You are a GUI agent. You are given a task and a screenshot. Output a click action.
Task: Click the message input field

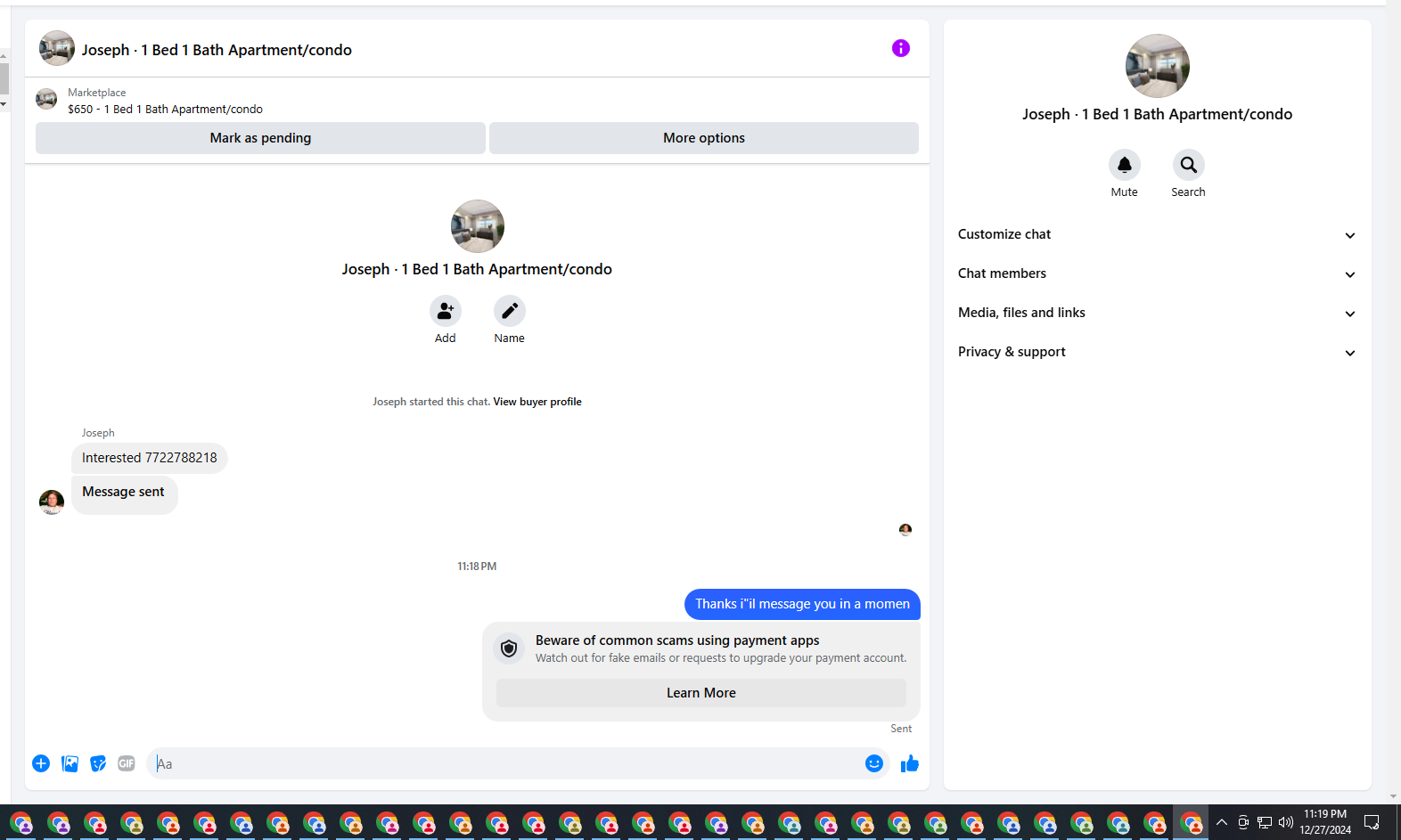coord(504,763)
